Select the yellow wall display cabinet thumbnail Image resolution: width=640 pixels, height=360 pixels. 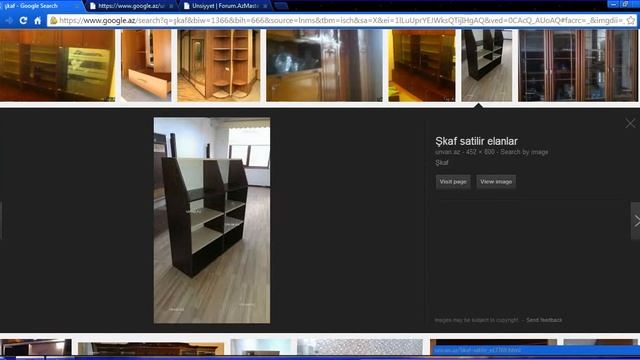pos(422,65)
